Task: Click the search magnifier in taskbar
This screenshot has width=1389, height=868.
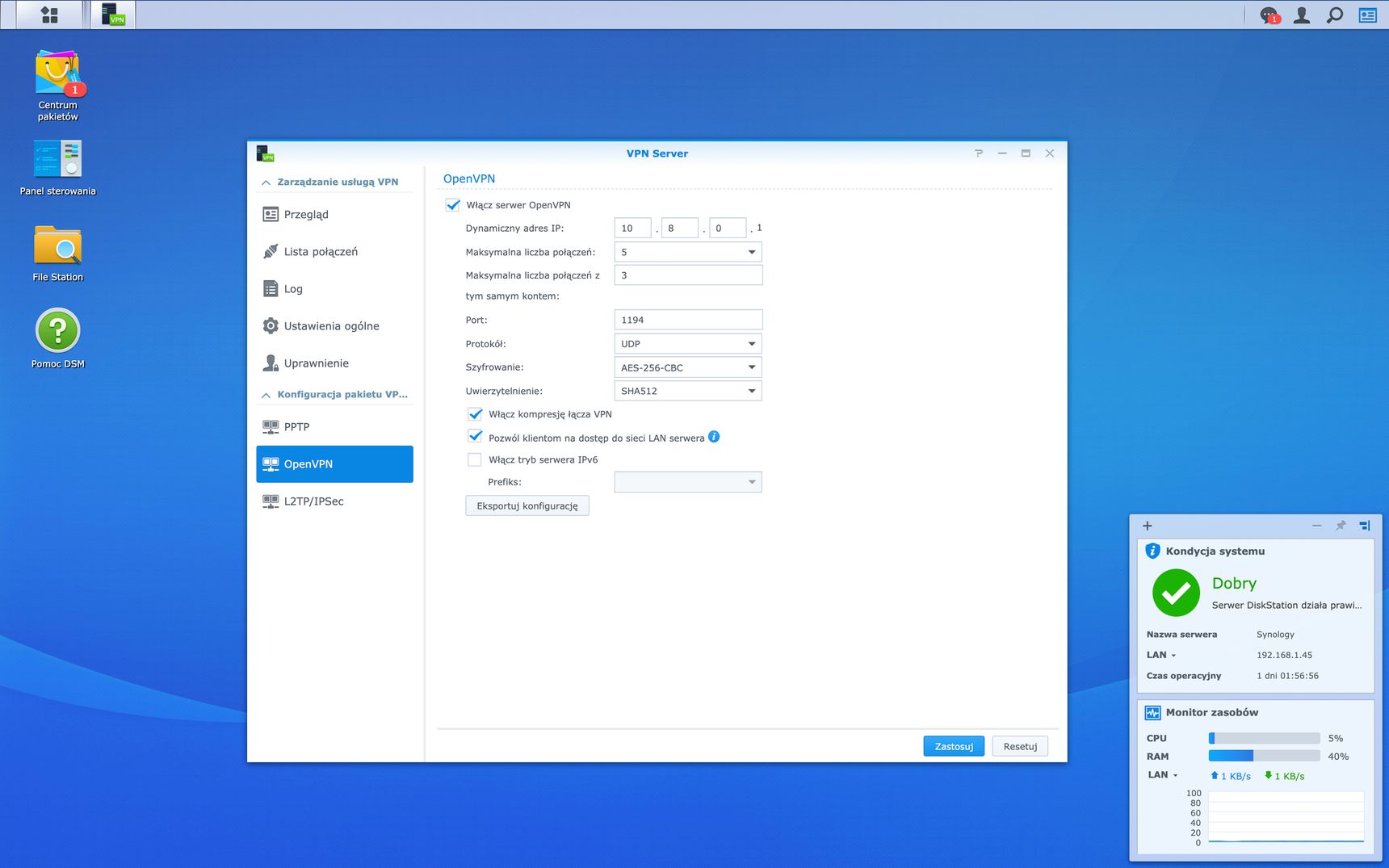Action: tap(1335, 15)
